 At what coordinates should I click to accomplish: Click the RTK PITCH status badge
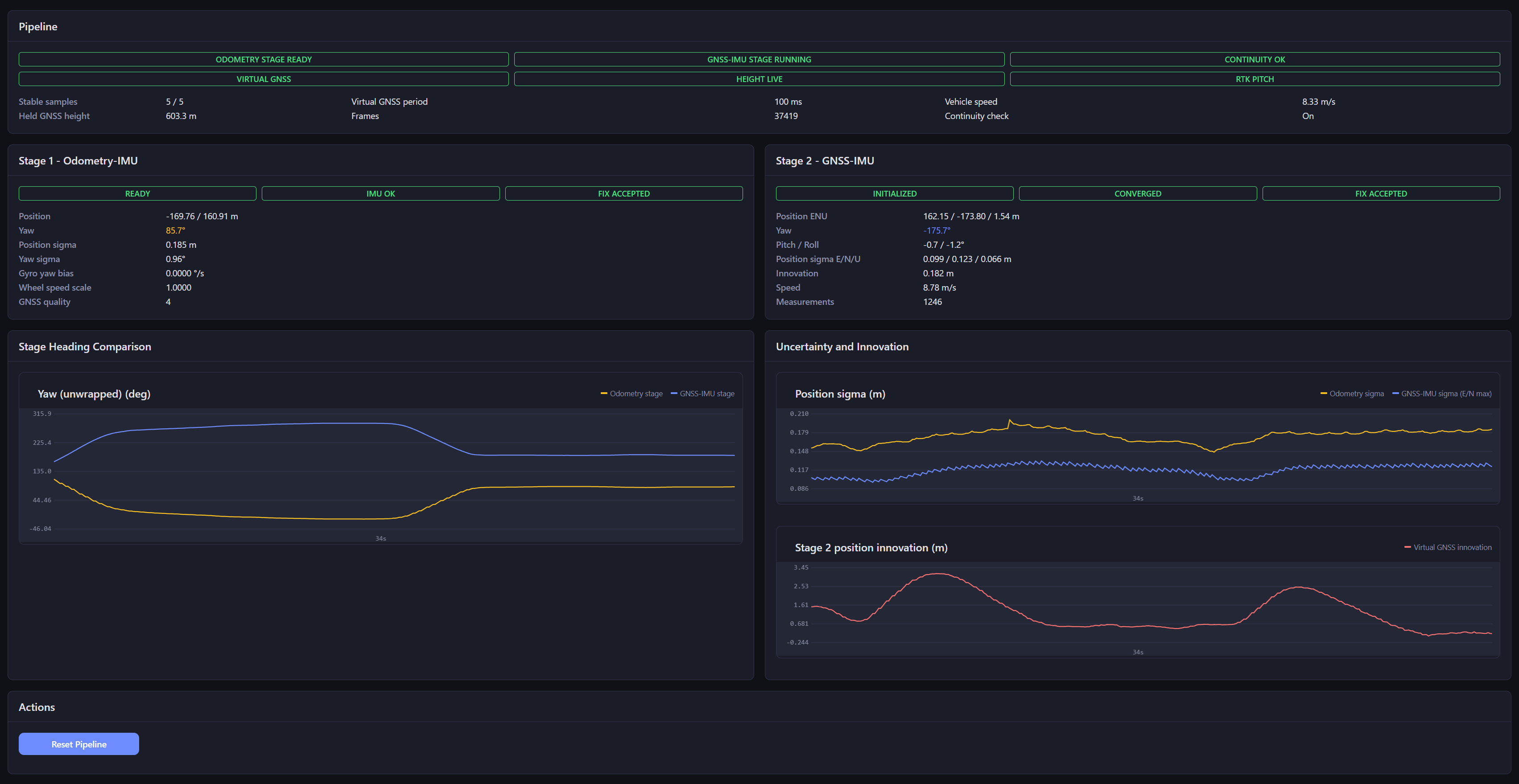pos(1255,79)
